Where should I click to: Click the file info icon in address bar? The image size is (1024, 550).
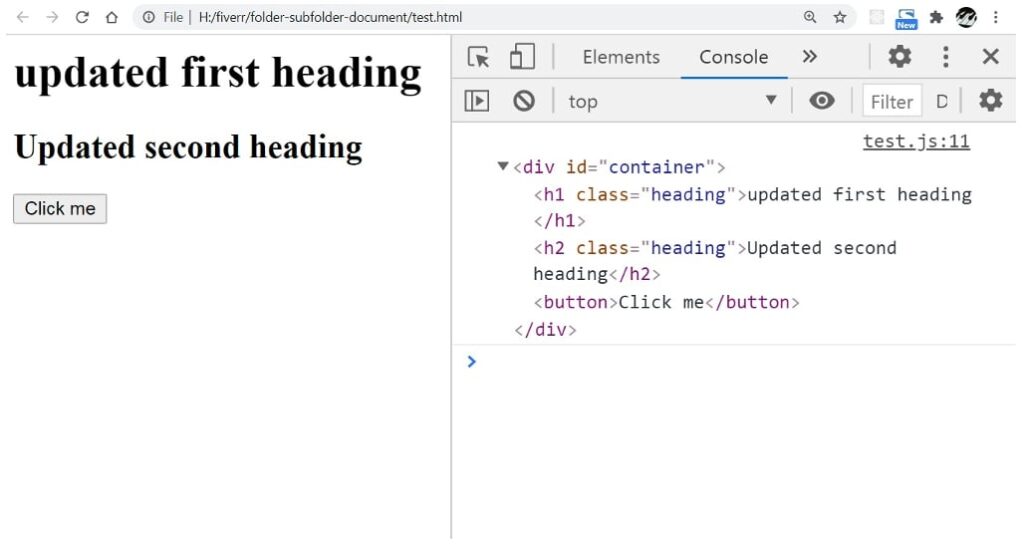pyautogui.click(x=149, y=17)
